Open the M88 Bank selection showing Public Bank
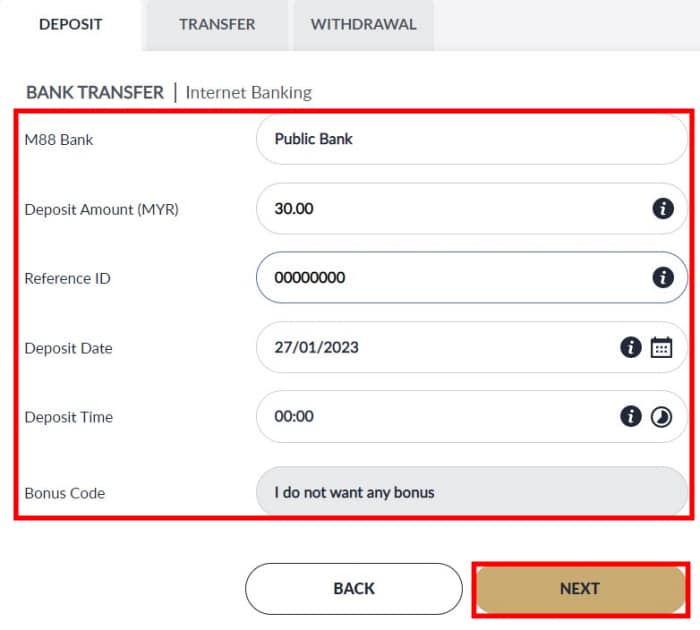 tap(470, 139)
